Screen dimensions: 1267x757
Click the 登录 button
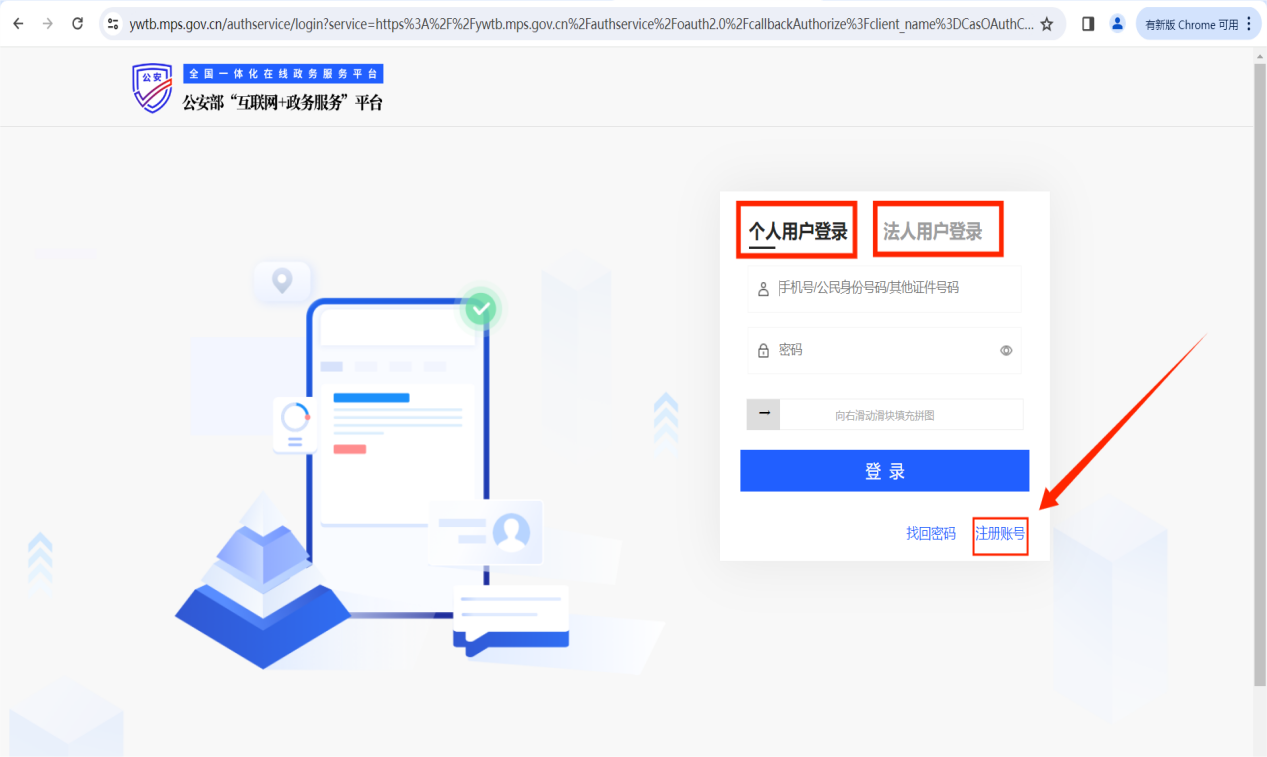884,470
